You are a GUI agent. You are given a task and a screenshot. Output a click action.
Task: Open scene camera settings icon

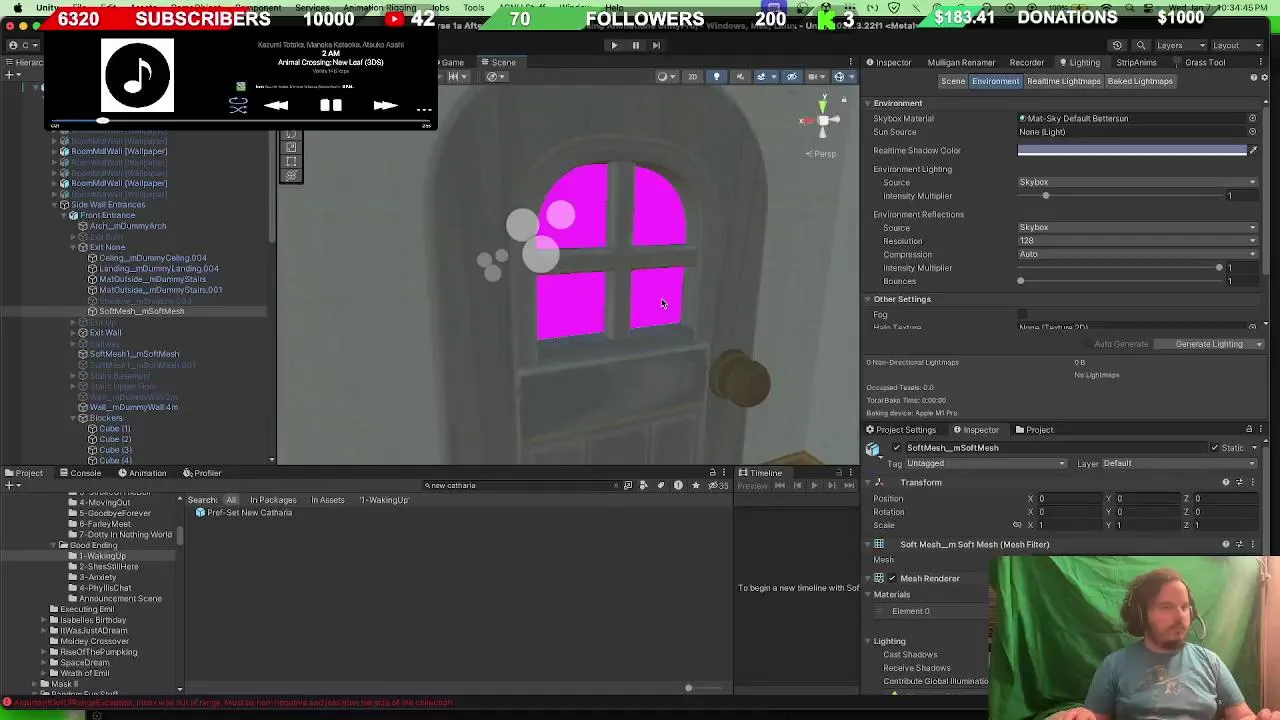click(814, 77)
